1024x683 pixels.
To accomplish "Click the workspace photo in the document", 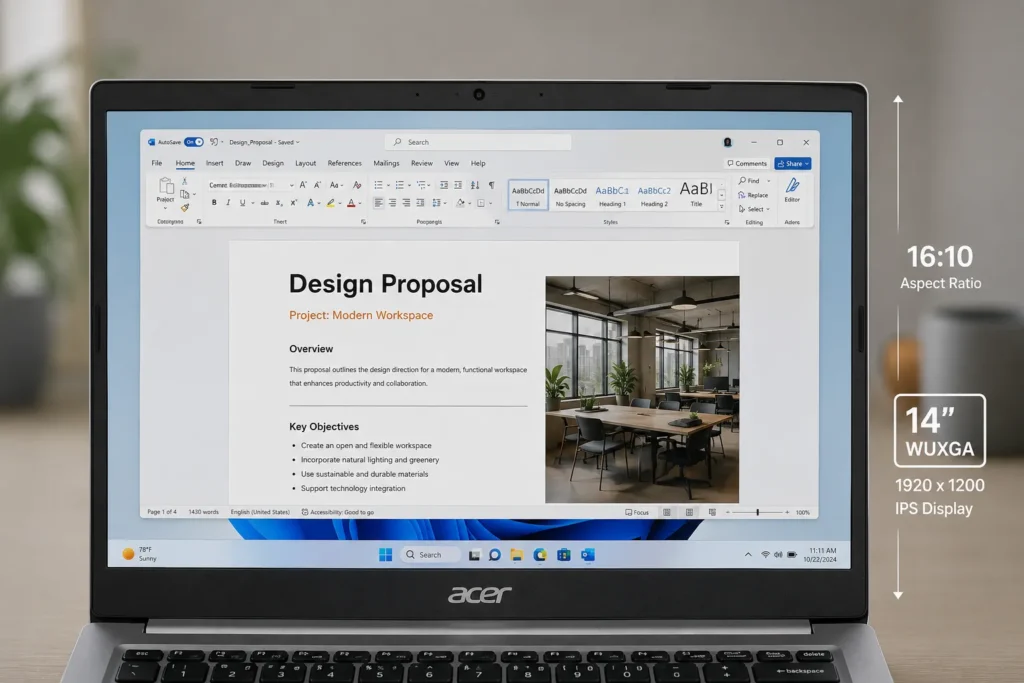I will [643, 389].
